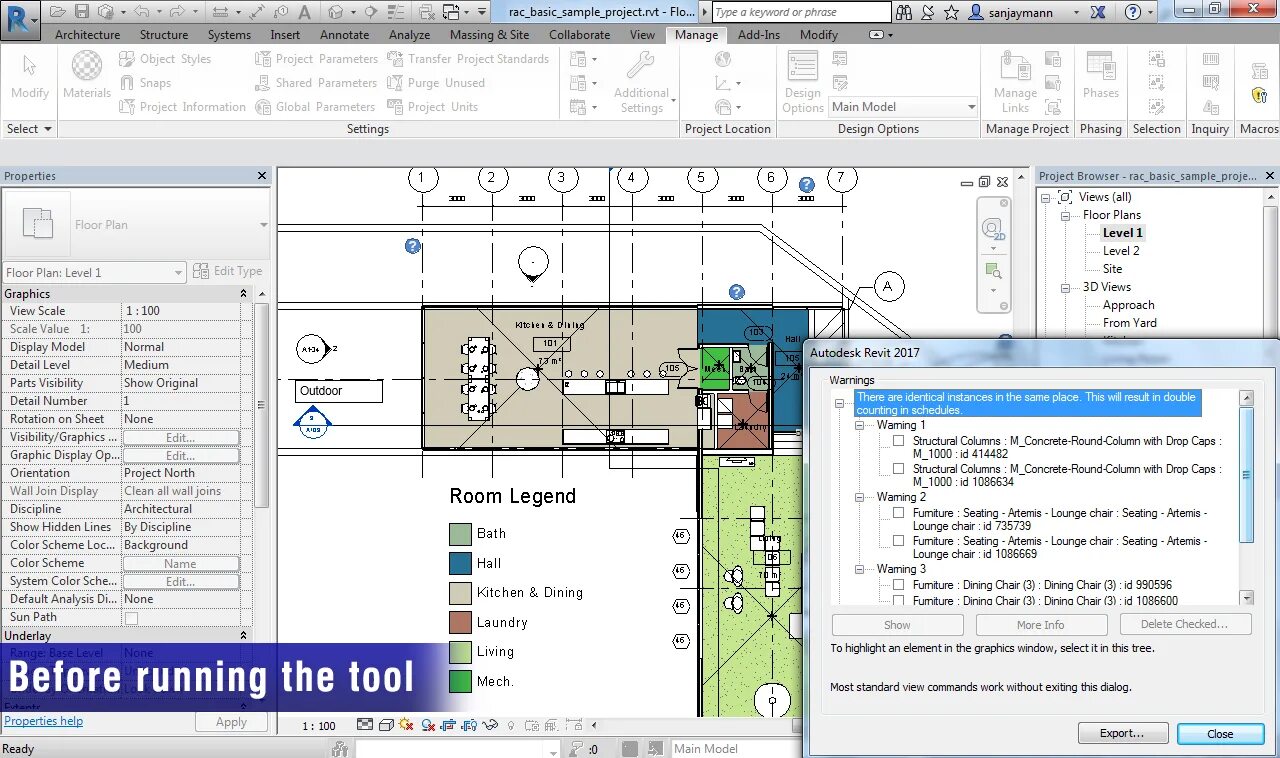This screenshot has height=758, width=1280.
Task: Open Object Styles in Settings panel
Action: [x=165, y=59]
